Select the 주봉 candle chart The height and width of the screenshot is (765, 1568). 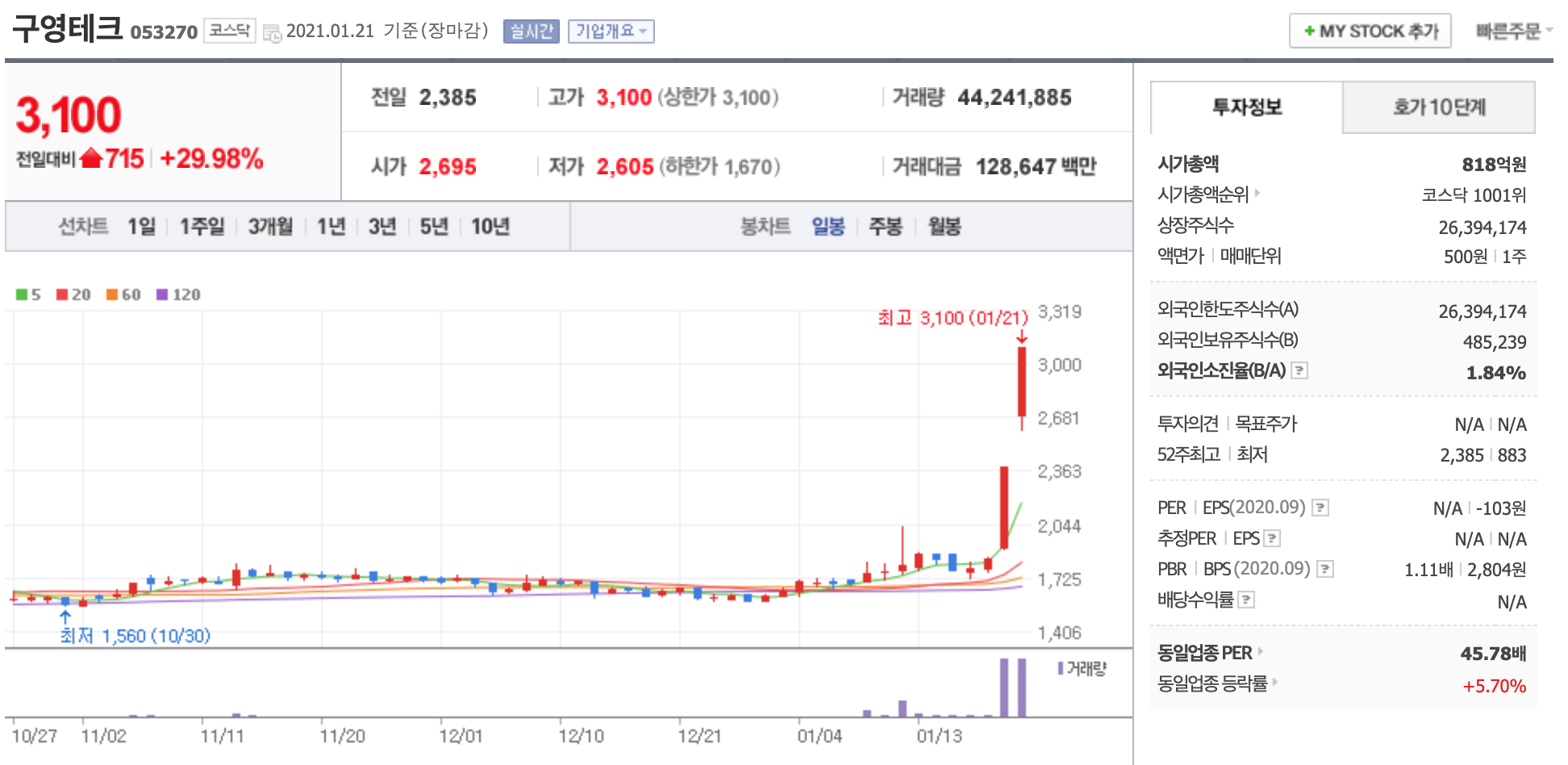(x=886, y=227)
